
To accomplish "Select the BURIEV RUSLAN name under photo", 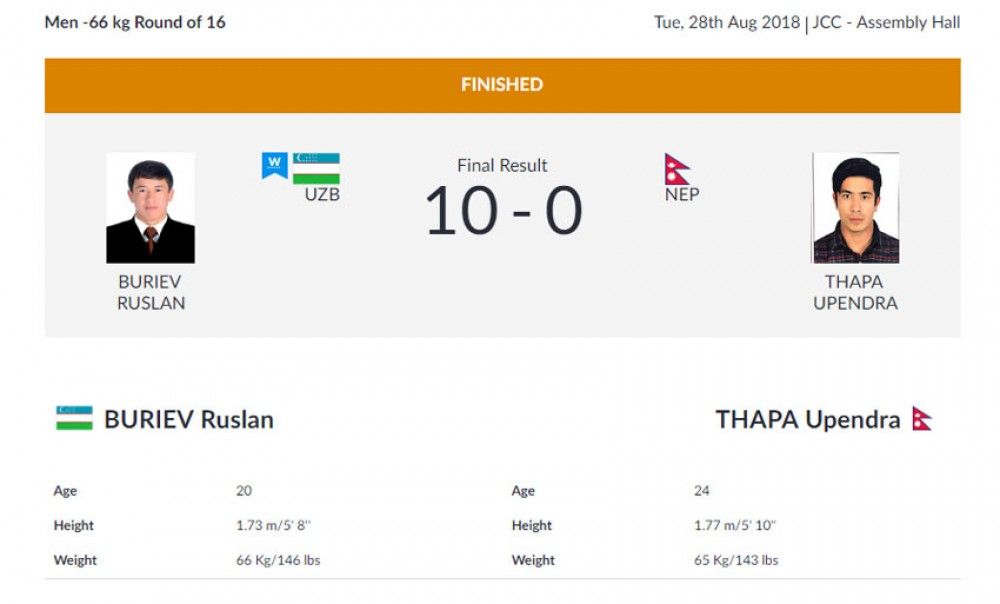I will tap(150, 292).
